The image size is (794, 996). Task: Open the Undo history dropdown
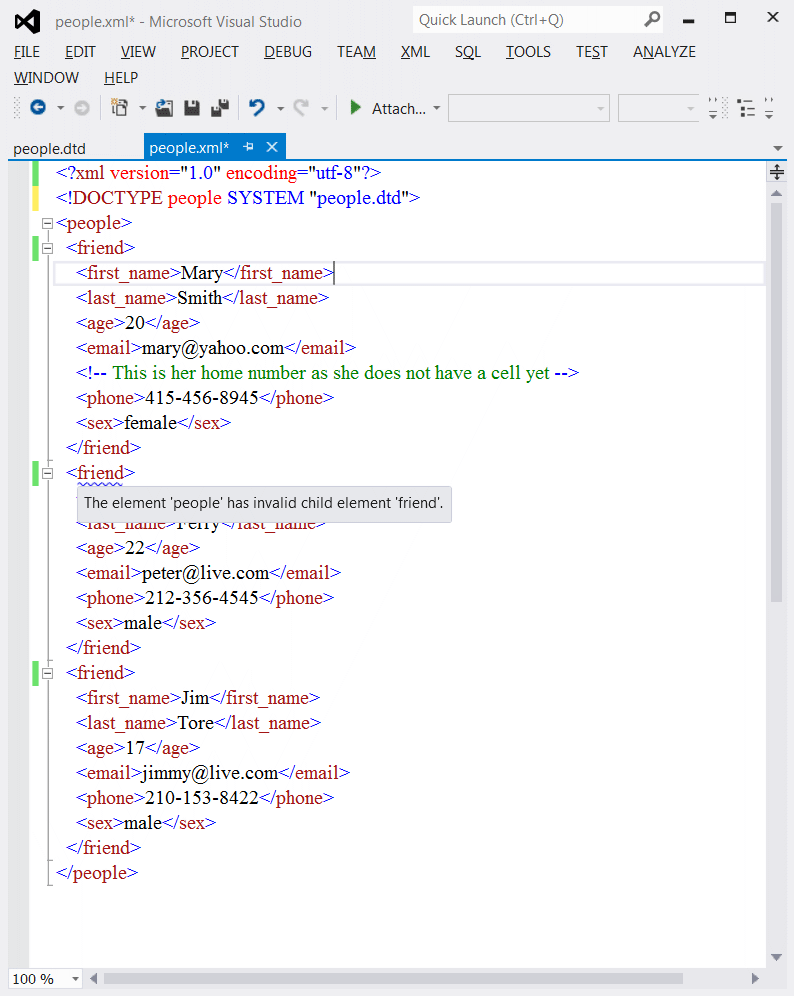click(x=280, y=109)
